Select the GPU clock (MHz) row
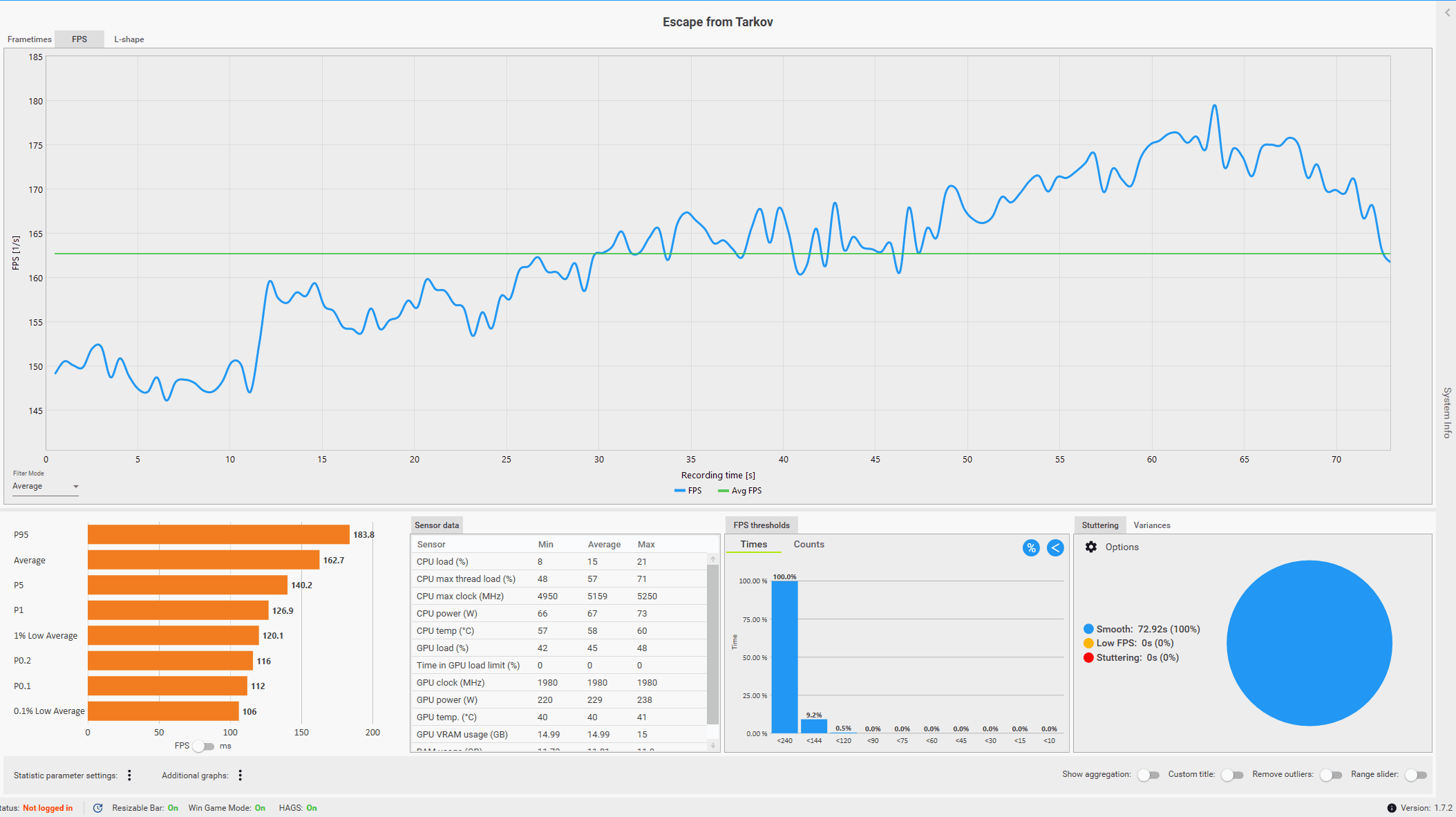1456x817 pixels. coord(559,683)
